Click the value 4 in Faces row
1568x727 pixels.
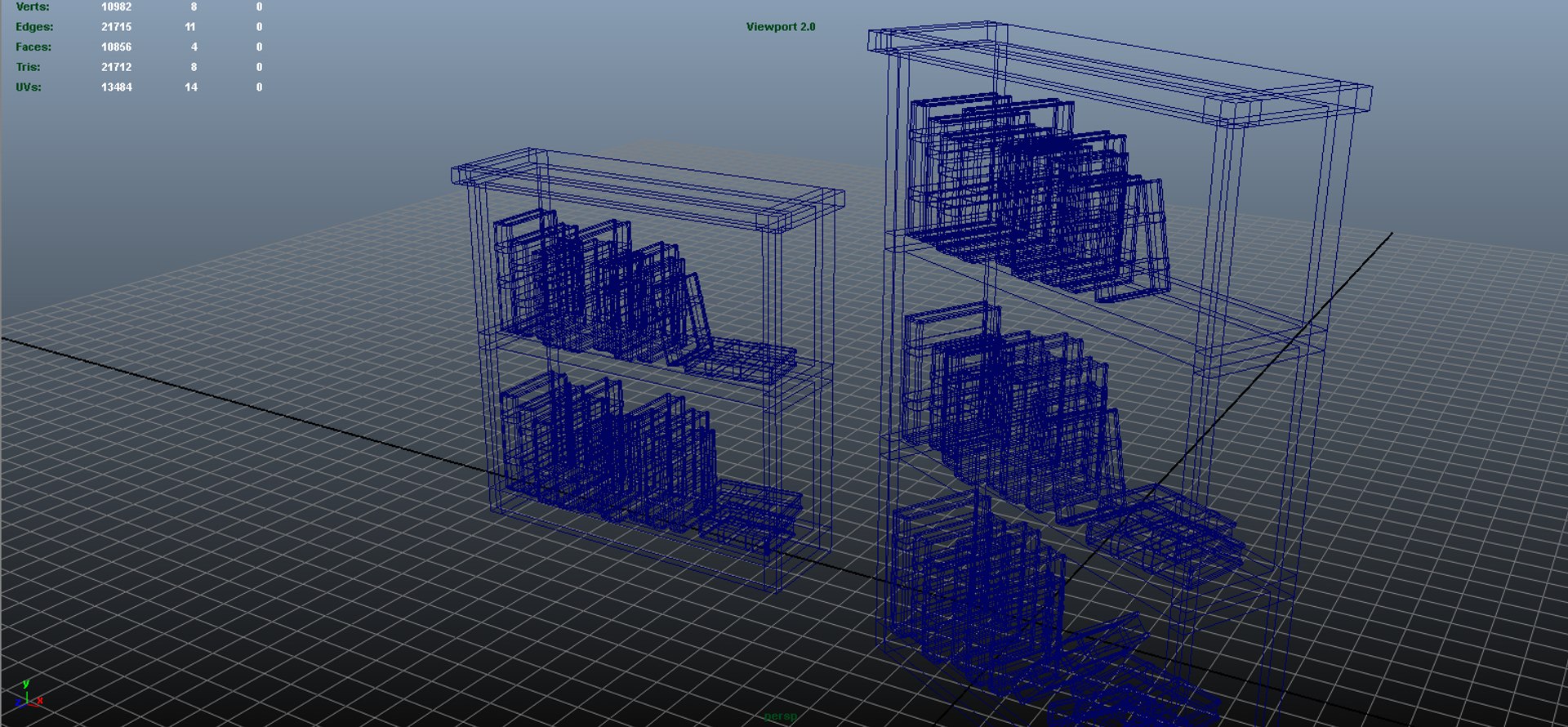pyautogui.click(x=194, y=47)
